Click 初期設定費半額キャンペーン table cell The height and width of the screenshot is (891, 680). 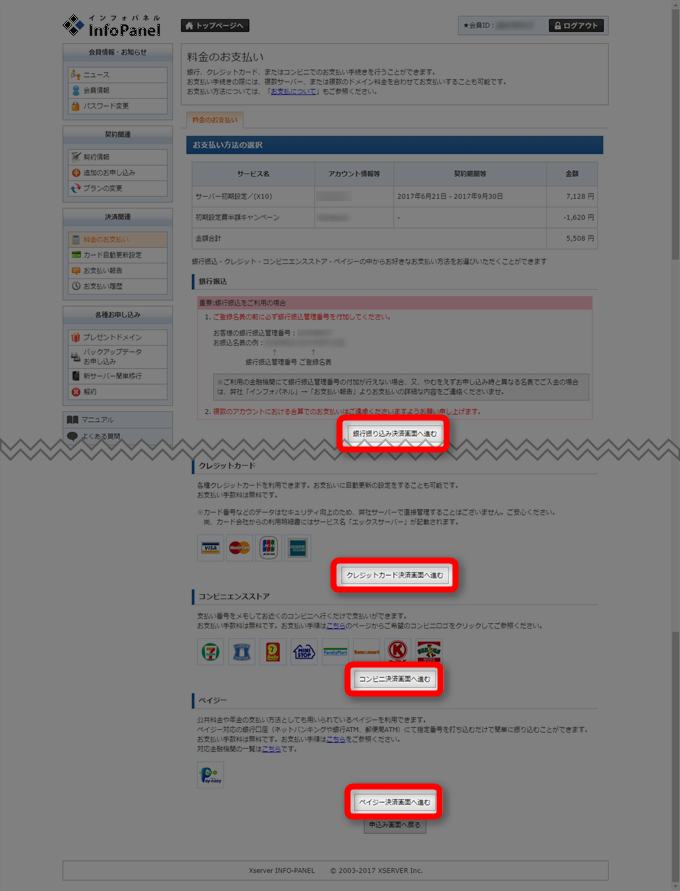(253, 218)
